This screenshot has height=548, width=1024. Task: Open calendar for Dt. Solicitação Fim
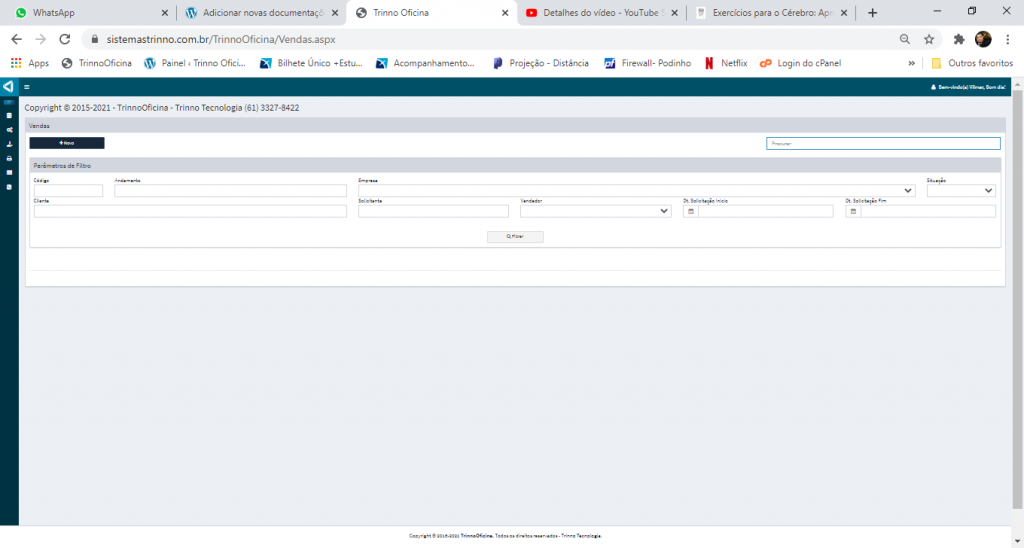point(853,211)
